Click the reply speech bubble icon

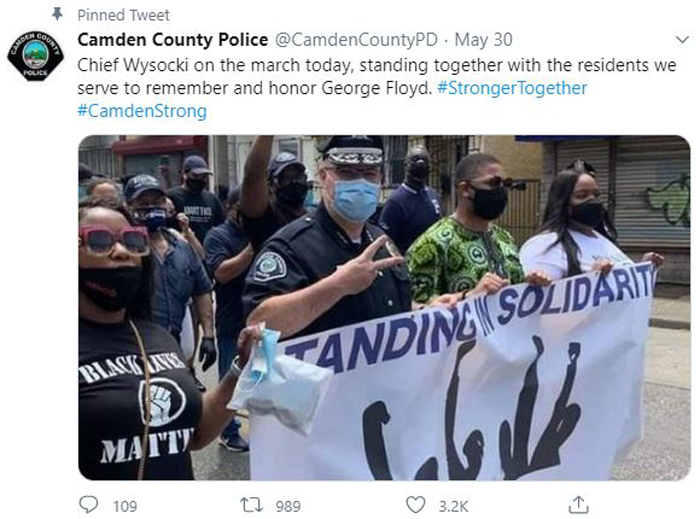tap(88, 505)
